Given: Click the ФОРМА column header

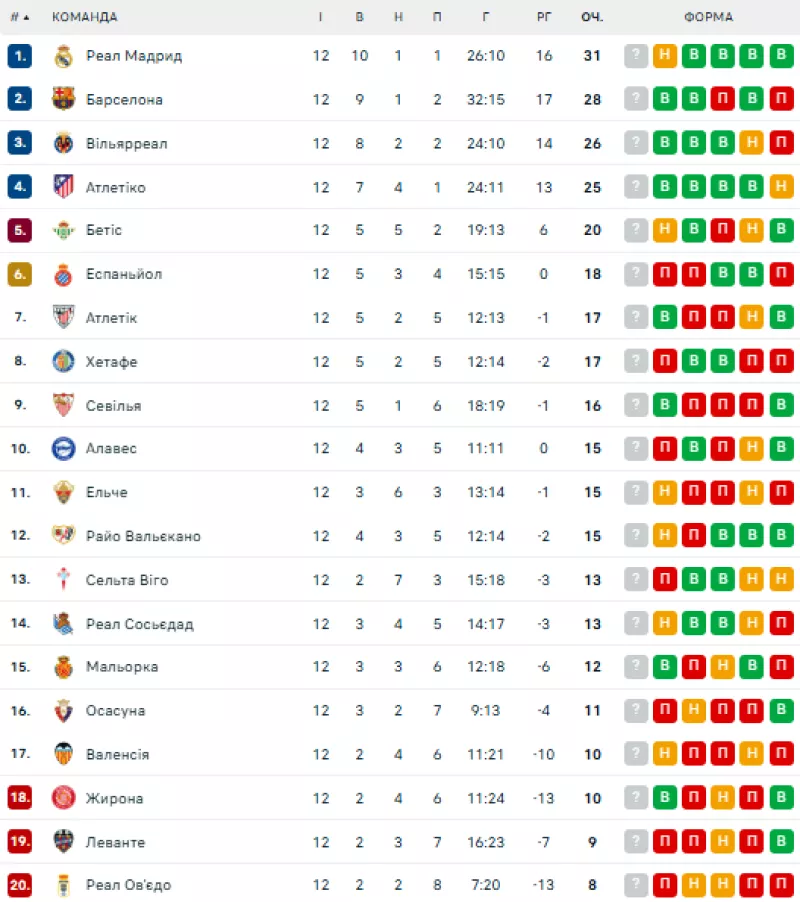Looking at the screenshot, I should coord(709,17).
